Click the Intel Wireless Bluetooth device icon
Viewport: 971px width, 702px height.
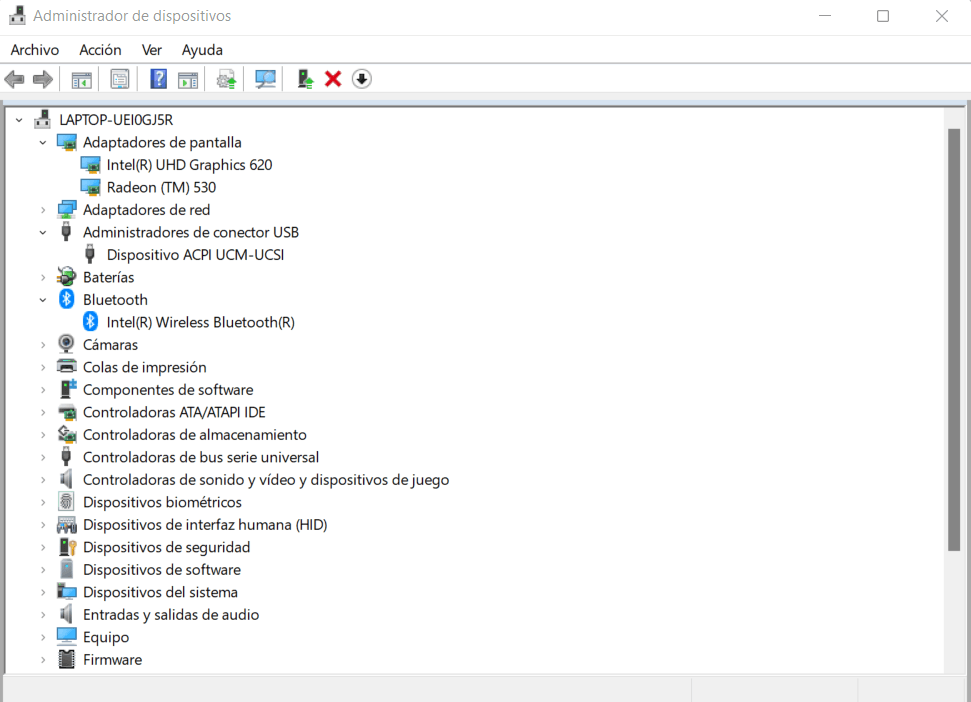tap(90, 322)
